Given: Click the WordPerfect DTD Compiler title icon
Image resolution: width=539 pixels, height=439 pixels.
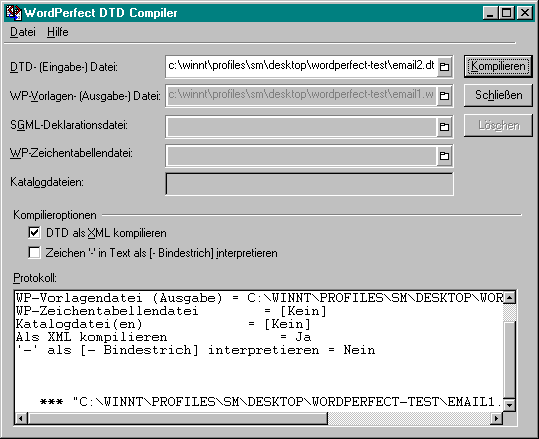Looking at the screenshot, I should pos(13,13).
